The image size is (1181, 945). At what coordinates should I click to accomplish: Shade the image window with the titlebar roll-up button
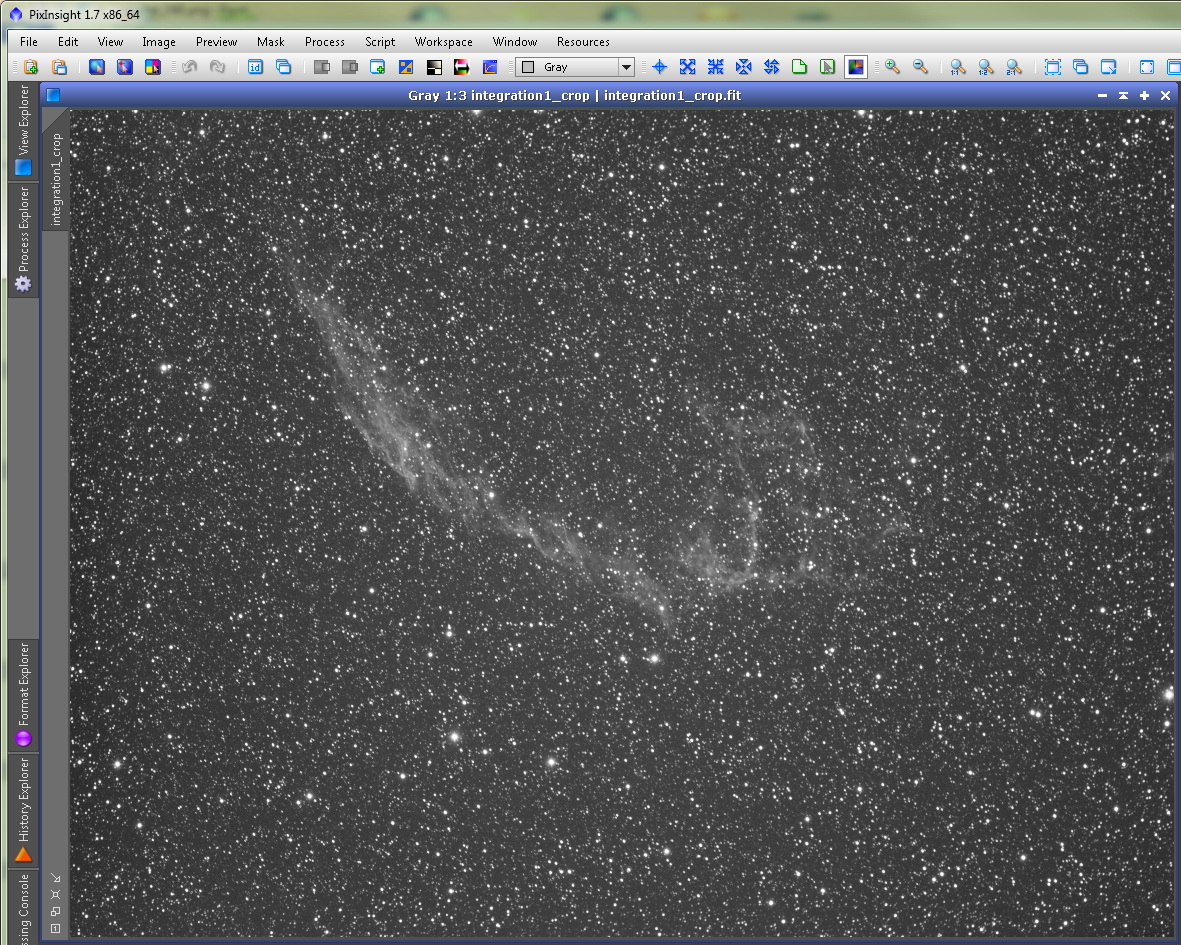pos(1123,96)
